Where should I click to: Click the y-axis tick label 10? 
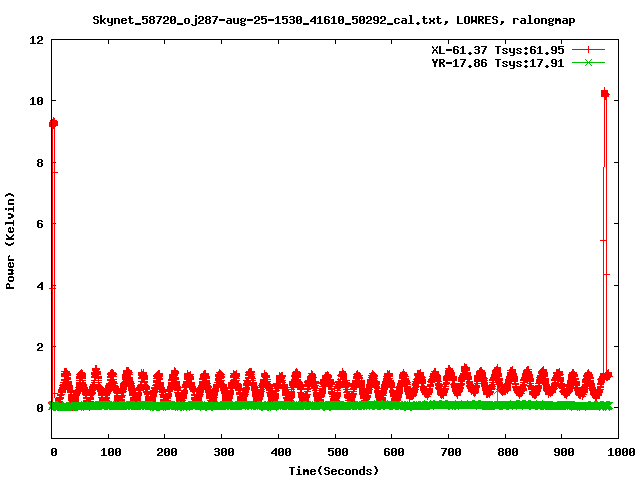point(36,101)
